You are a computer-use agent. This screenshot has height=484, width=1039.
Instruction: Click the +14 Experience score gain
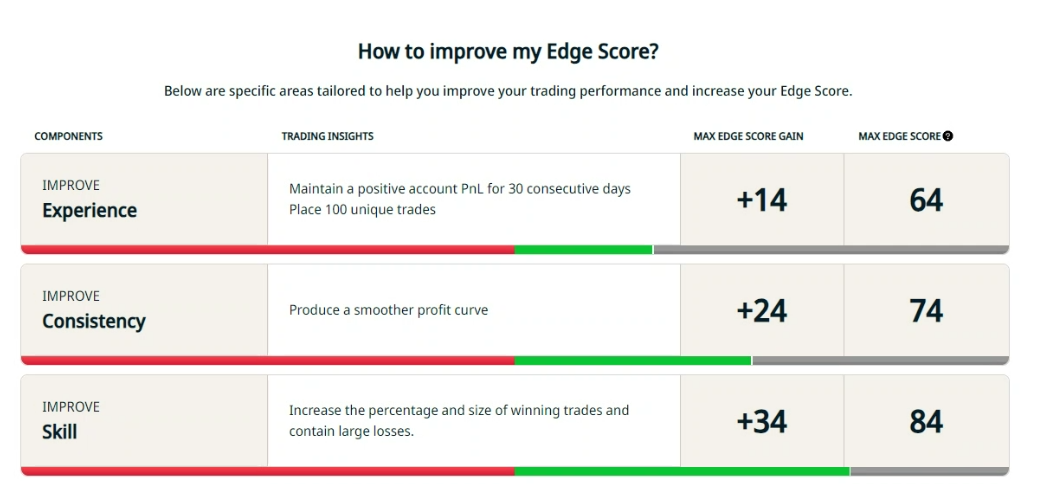tap(762, 200)
